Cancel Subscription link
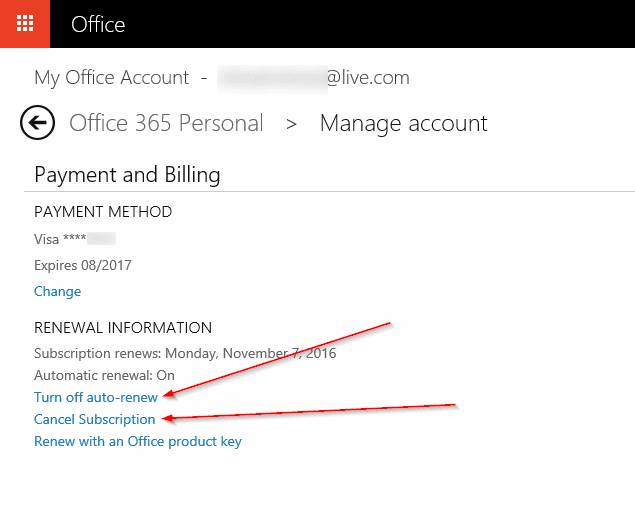 (x=95, y=419)
